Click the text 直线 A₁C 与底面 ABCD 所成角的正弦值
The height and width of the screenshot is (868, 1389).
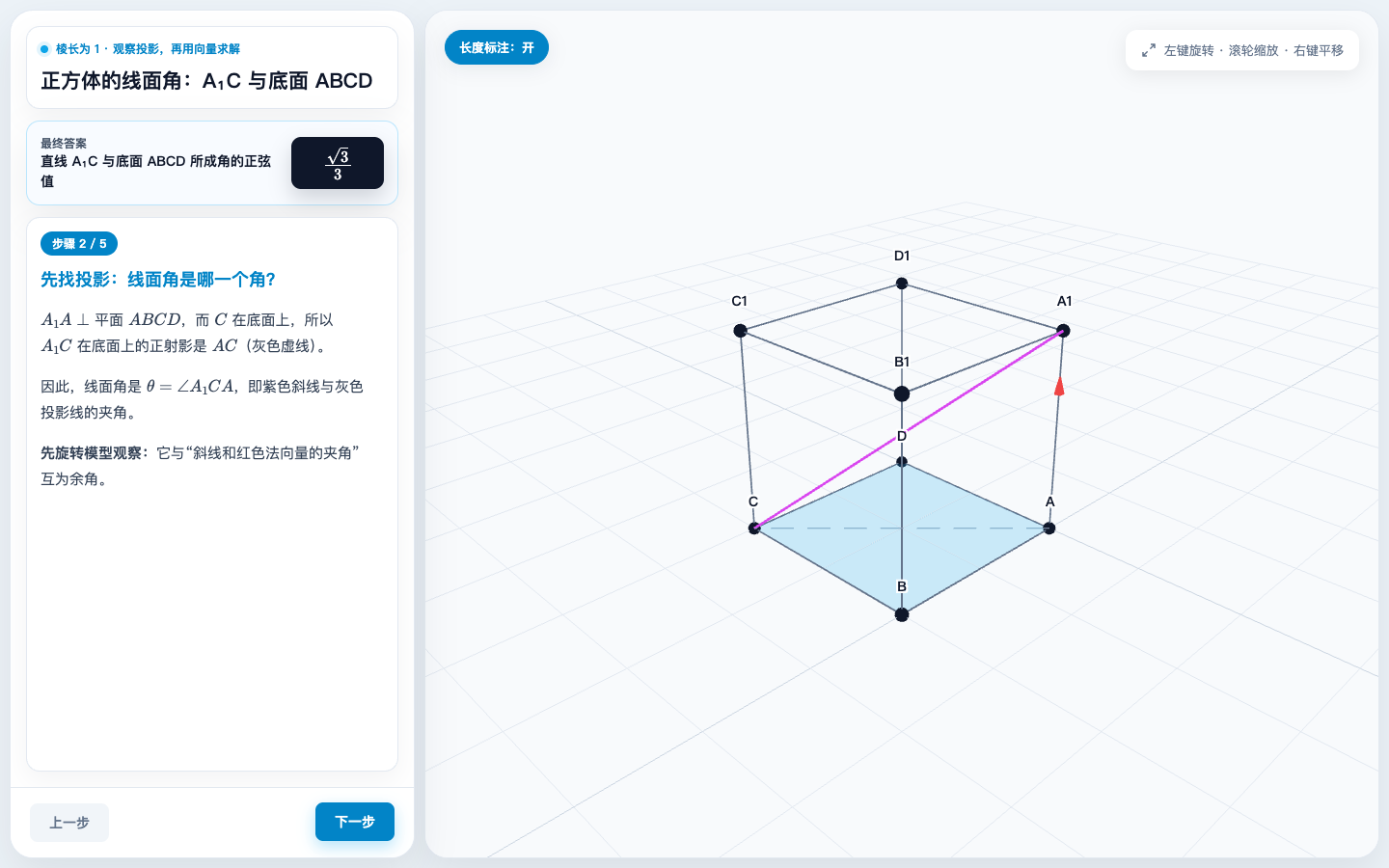coord(156,171)
